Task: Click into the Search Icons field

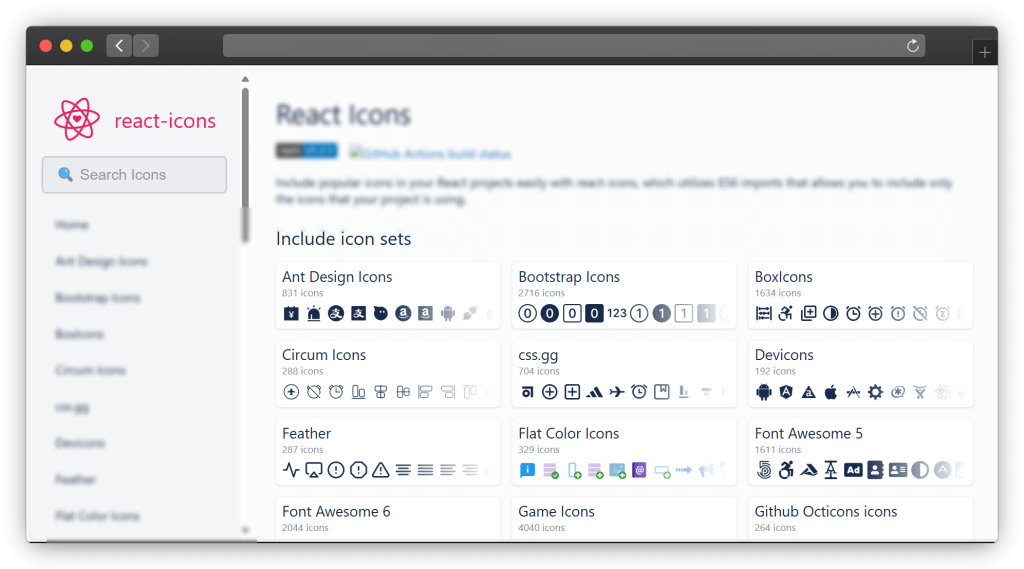Action: tap(134, 175)
